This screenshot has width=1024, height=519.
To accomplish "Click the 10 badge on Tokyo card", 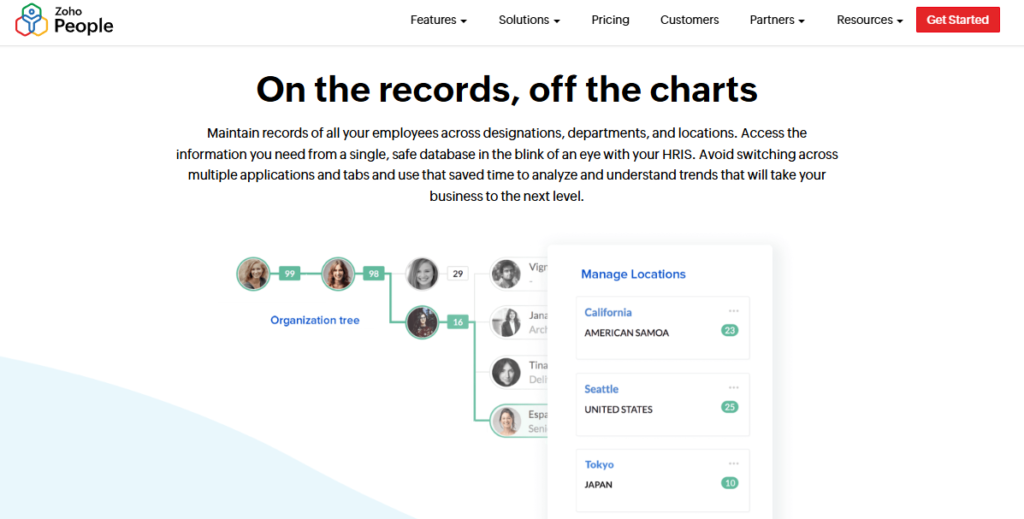I will pyautogui.click(x=730, y=483).
